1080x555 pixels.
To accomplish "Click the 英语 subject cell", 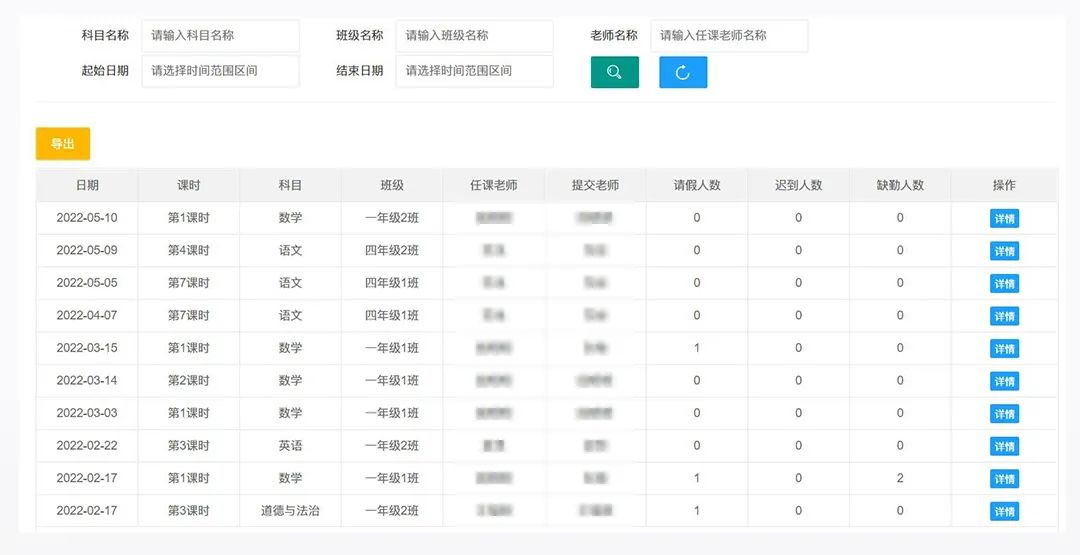I will click(x=290, y=446).
